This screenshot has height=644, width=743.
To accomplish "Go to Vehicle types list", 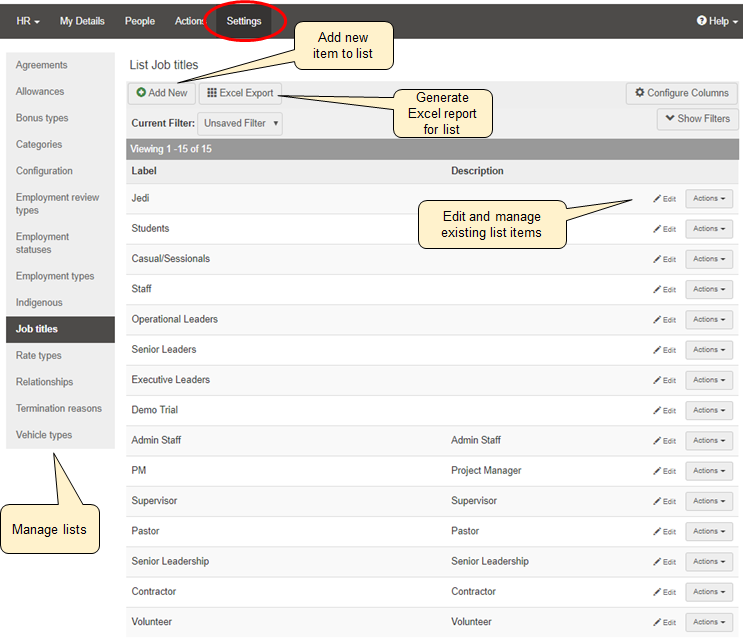I will point(44,435).
